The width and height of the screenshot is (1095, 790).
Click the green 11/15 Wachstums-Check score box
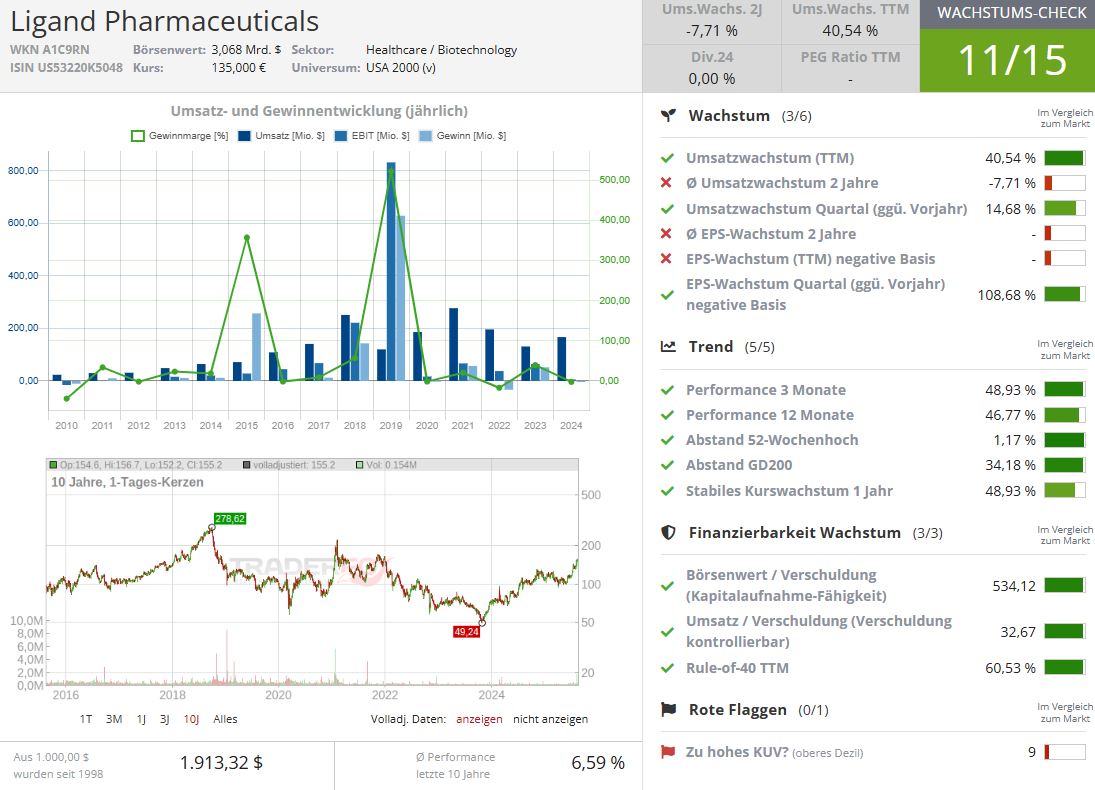[x=1007, y=61]
